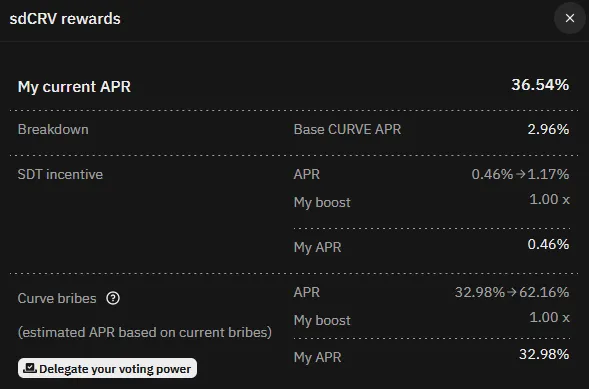Open the Curve bribes help tooltip icon
Image resolution: width=589 pixels, height=389 pixels.
coord(113,299)
